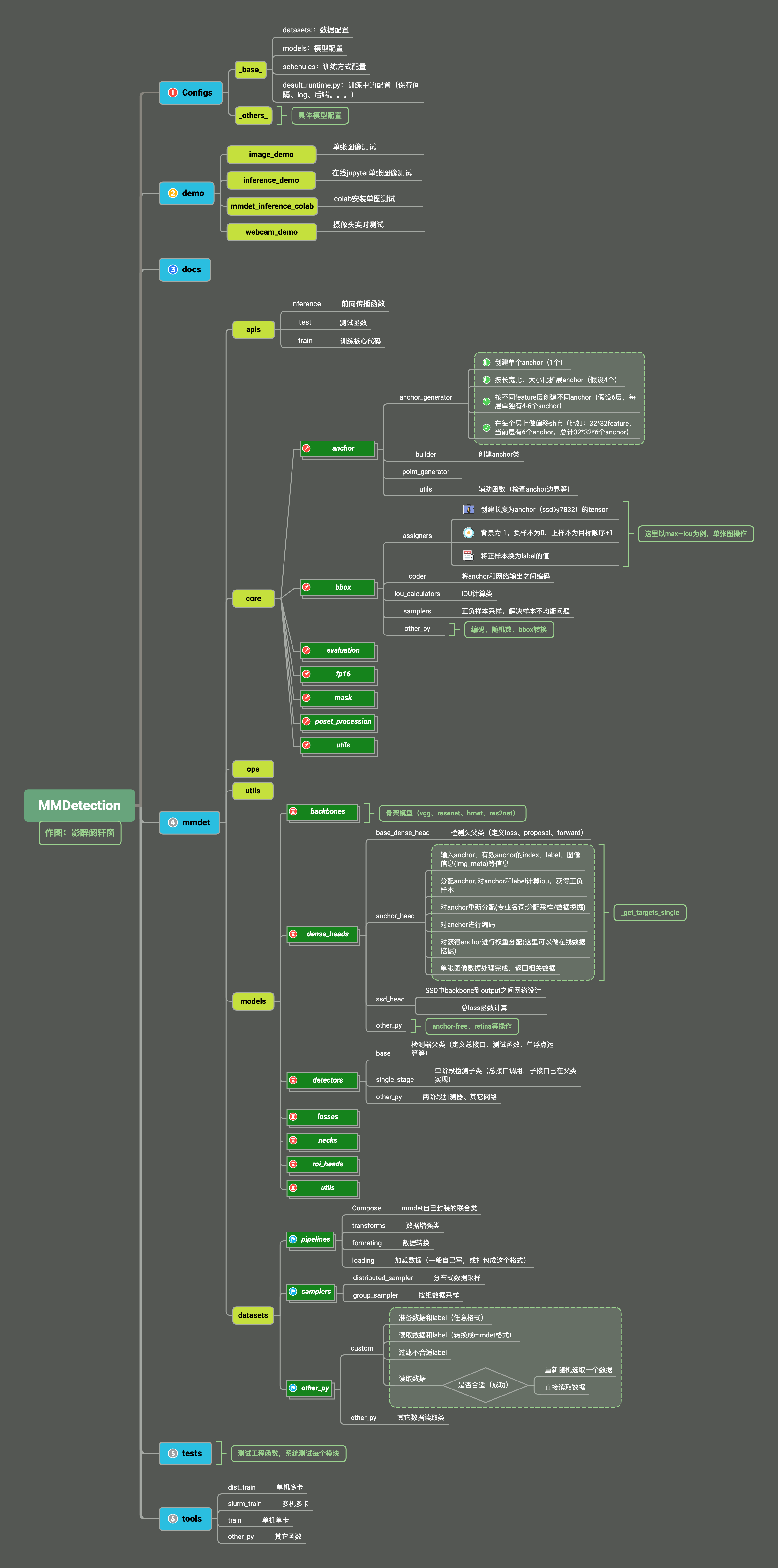Click the 具体模型配置 callout
Image resolution: width=778 pixels, height=1568 pixels.
[320, 116]
